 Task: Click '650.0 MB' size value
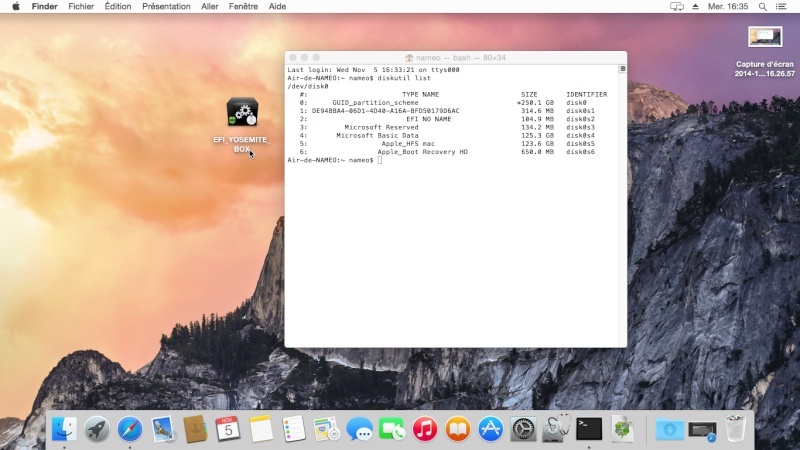[537, 152]
